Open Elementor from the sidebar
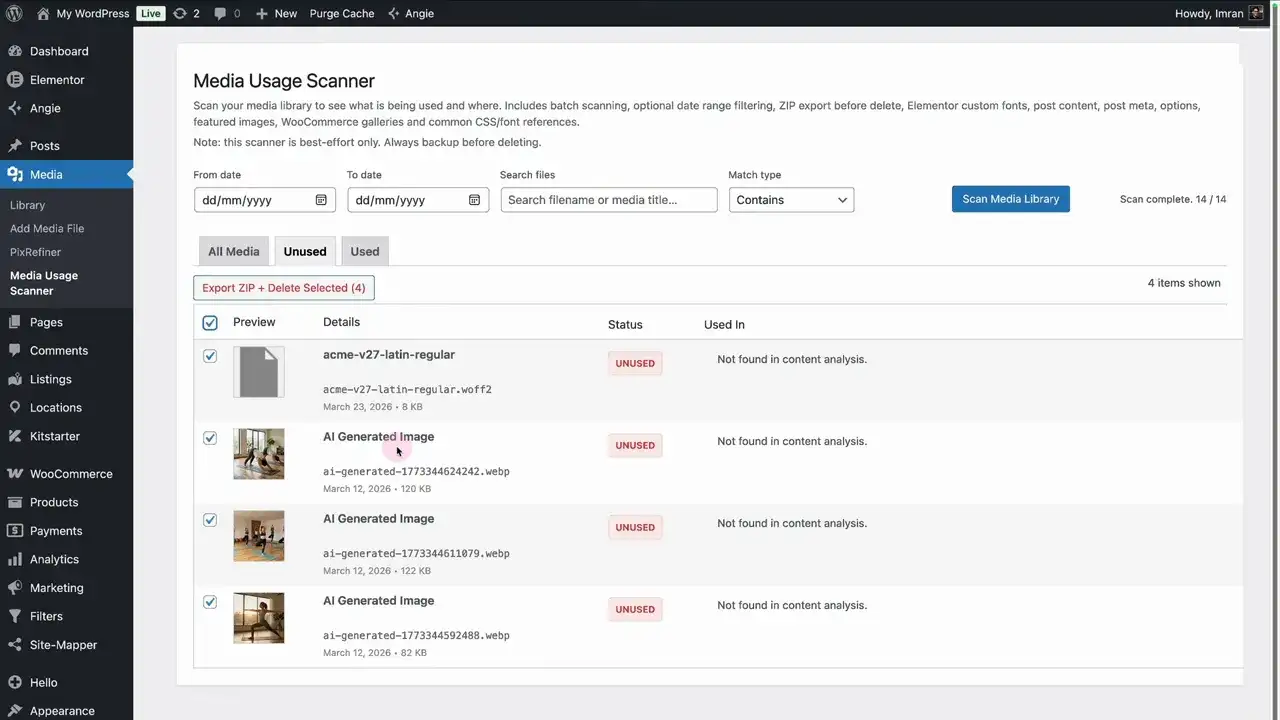Viewport: 1280px width, 720px height. click(x=57, y=80)
